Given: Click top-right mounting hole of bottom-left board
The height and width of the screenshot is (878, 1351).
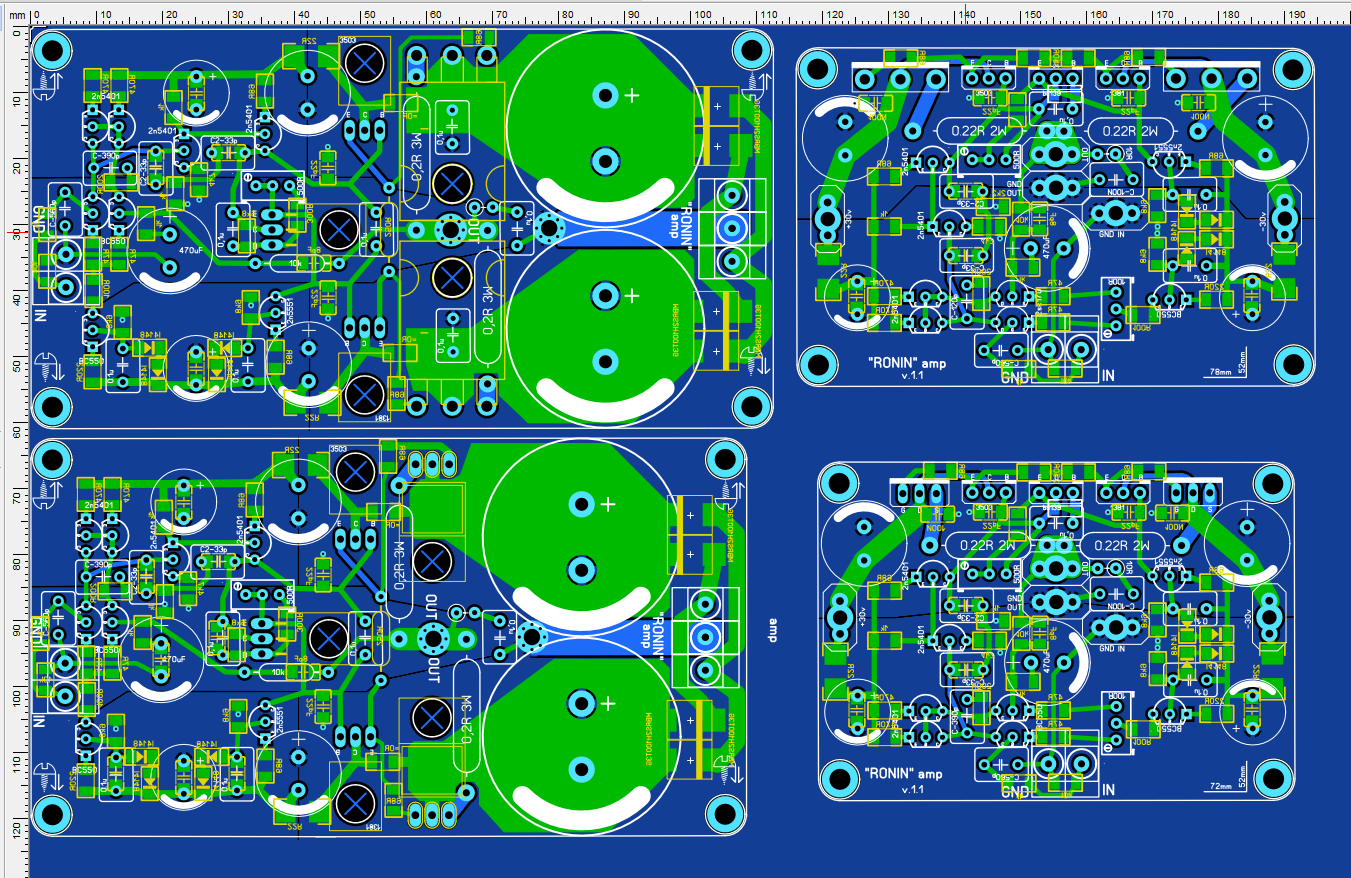Looking at the screenshot, I should [x=726, y=460].
